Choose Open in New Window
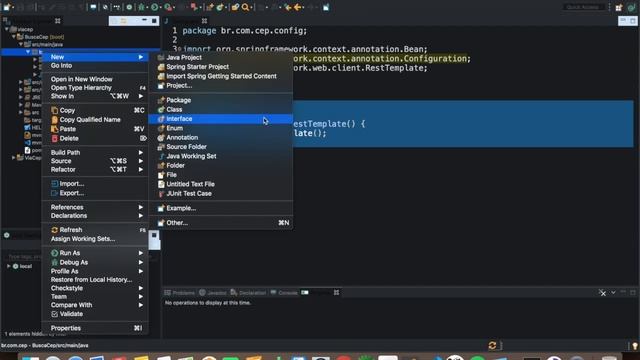Viewport: 640px width, 360px height. pos(95,79)
